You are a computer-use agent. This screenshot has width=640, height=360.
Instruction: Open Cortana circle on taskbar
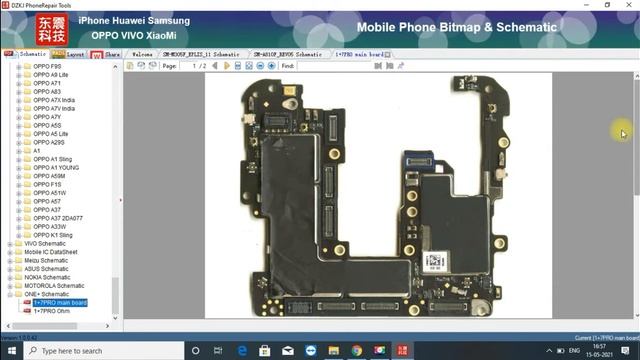[196, 351]
